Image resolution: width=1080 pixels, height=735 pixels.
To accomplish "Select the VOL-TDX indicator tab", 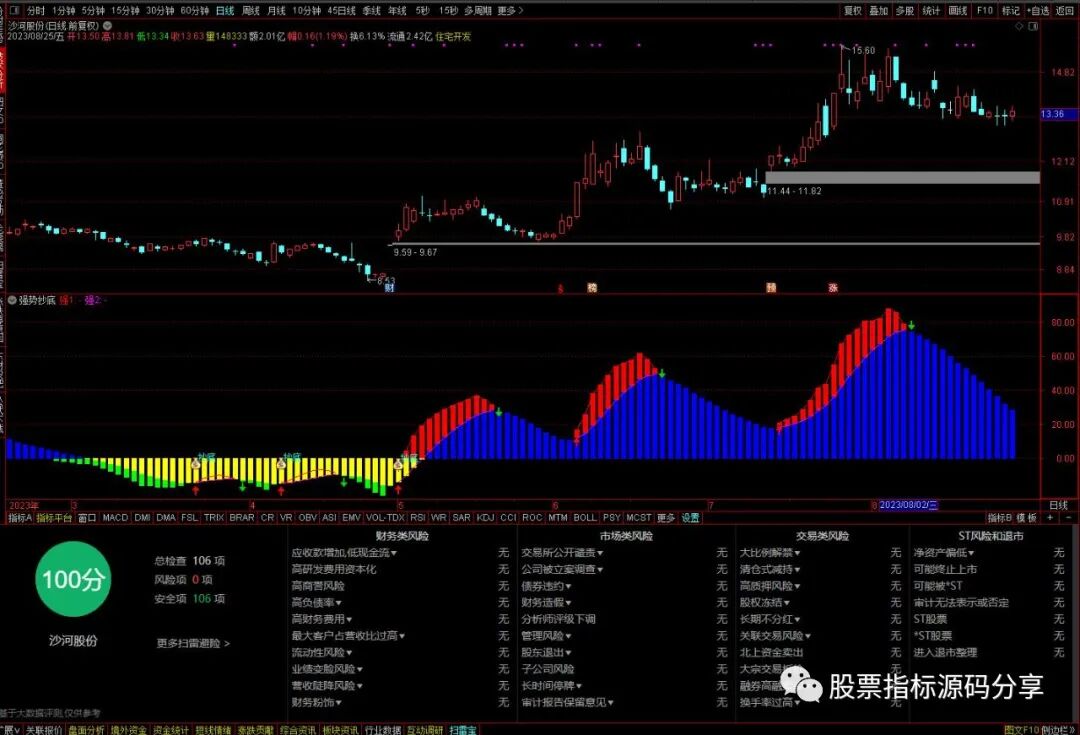I will [x=385, y=517].
